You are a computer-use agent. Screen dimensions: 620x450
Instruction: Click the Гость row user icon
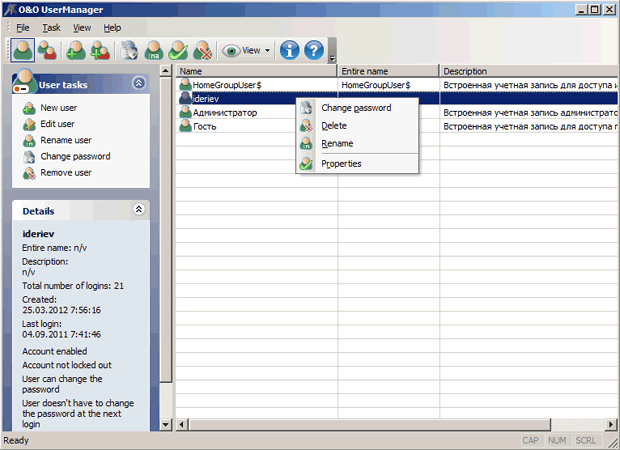click(x=185, y=126)
